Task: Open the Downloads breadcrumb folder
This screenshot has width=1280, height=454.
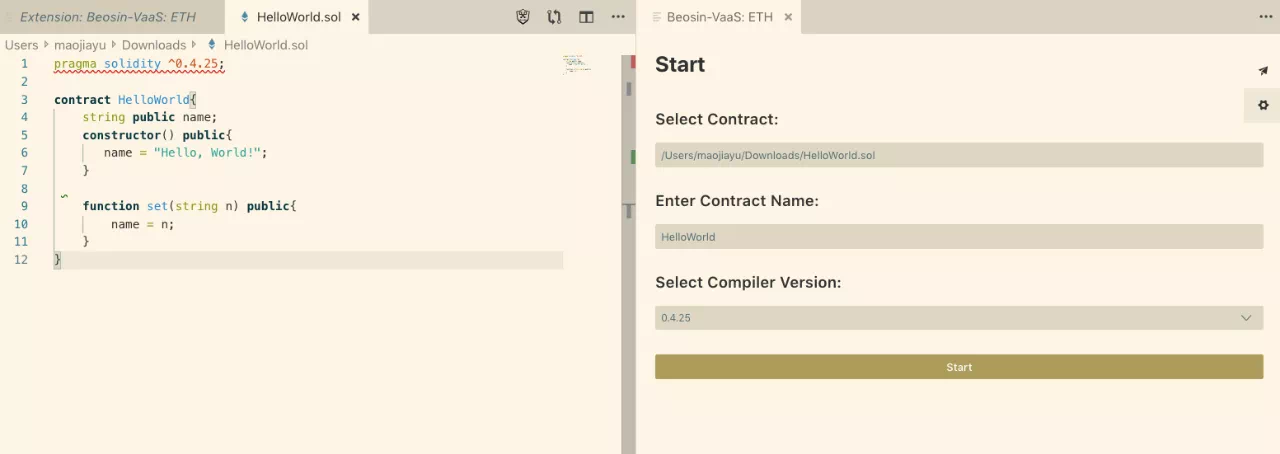Action: tap(154, 45)
